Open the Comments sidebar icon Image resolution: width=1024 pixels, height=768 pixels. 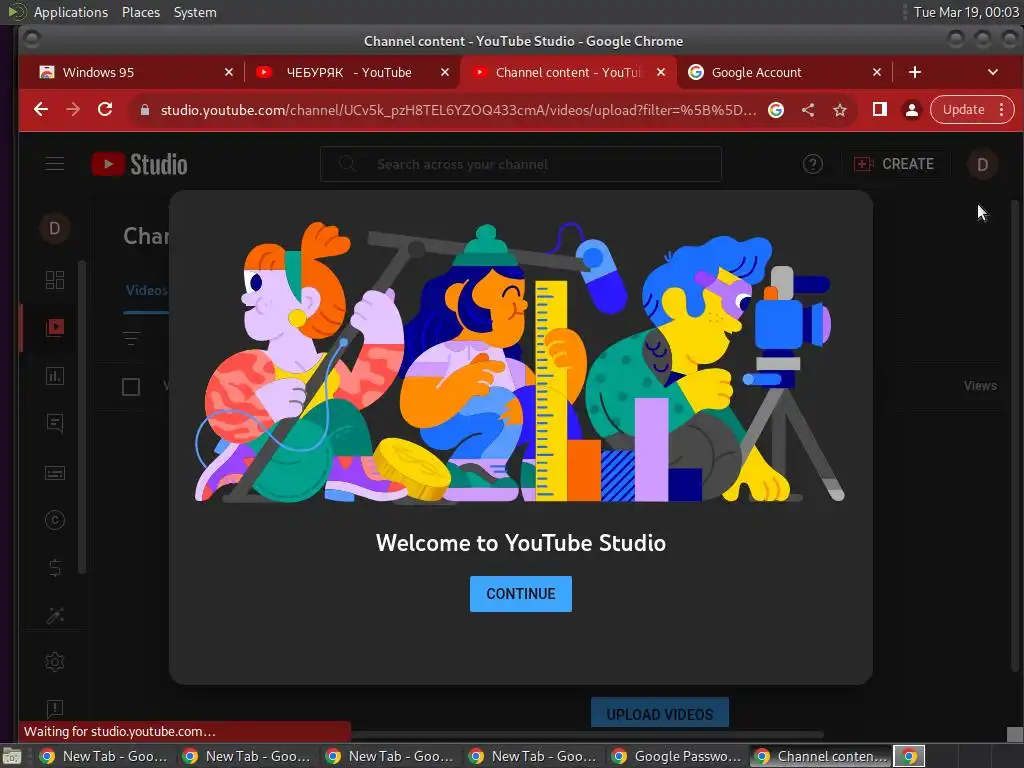pyautogui.click(x=55, y=423)
